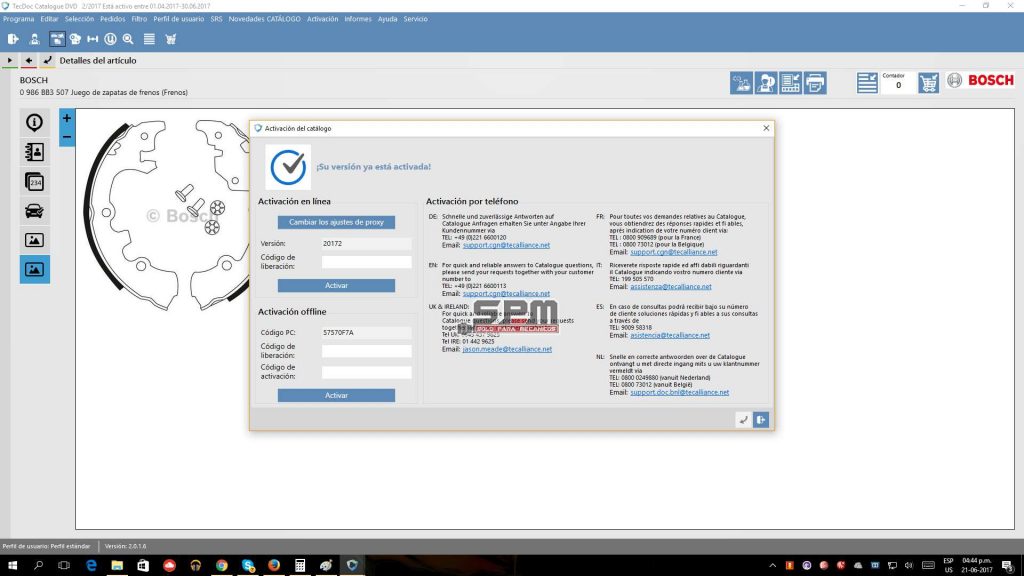Open the Servicio menu

(415, 19)
